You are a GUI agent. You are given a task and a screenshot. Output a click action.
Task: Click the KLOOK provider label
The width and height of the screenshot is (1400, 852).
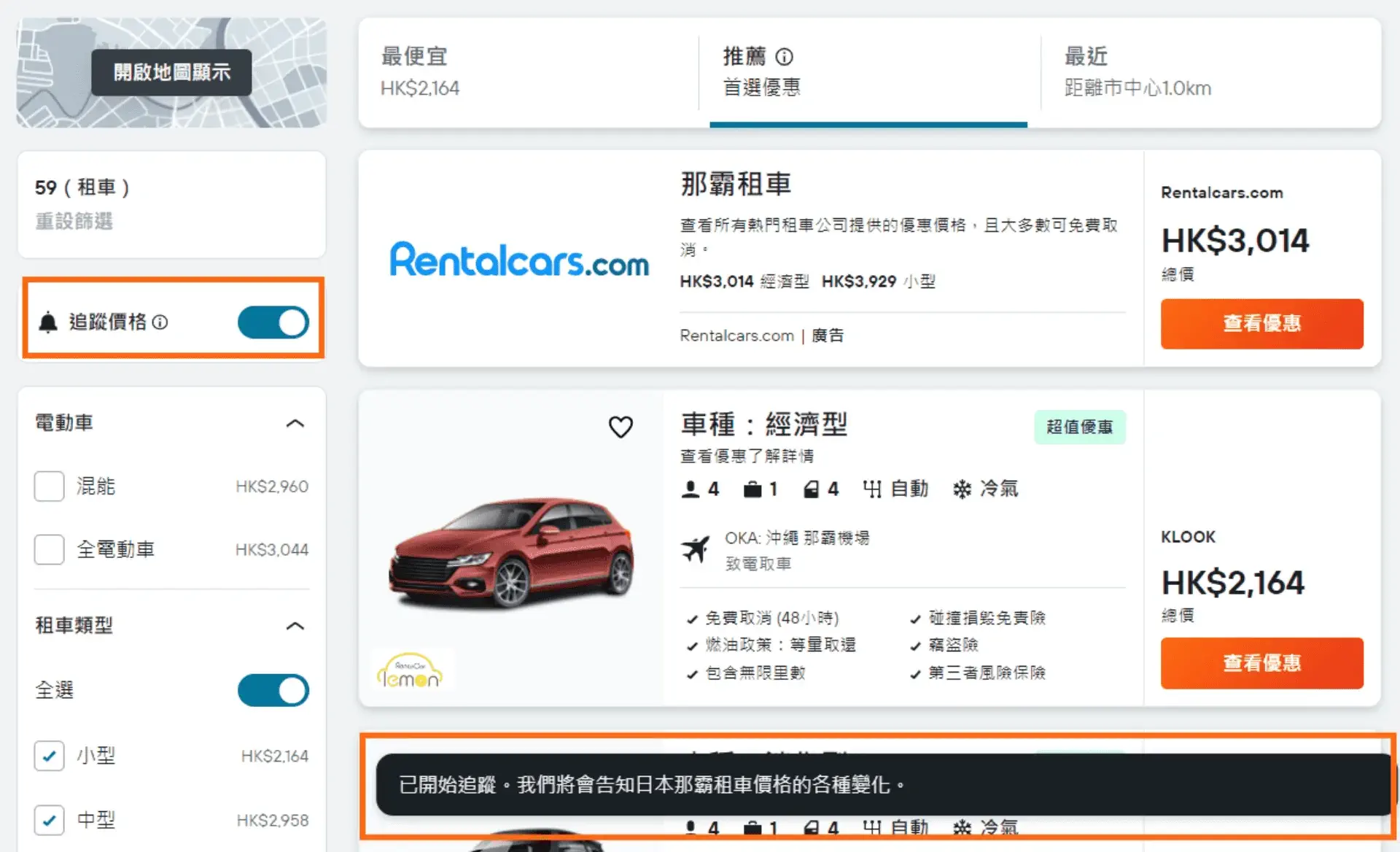[x=1188, y=537]
